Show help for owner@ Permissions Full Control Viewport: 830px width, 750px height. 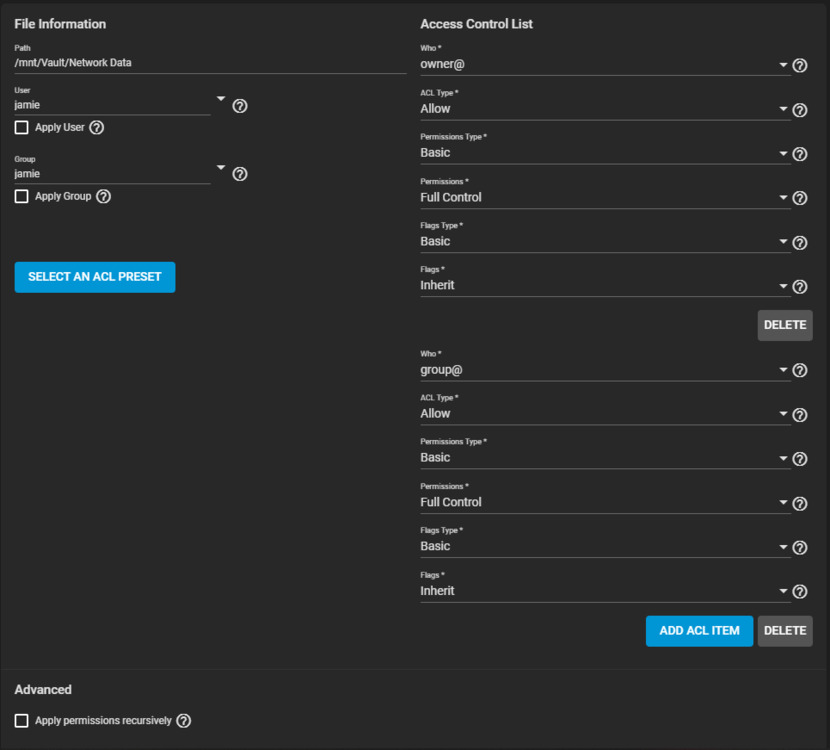(800, 198)
